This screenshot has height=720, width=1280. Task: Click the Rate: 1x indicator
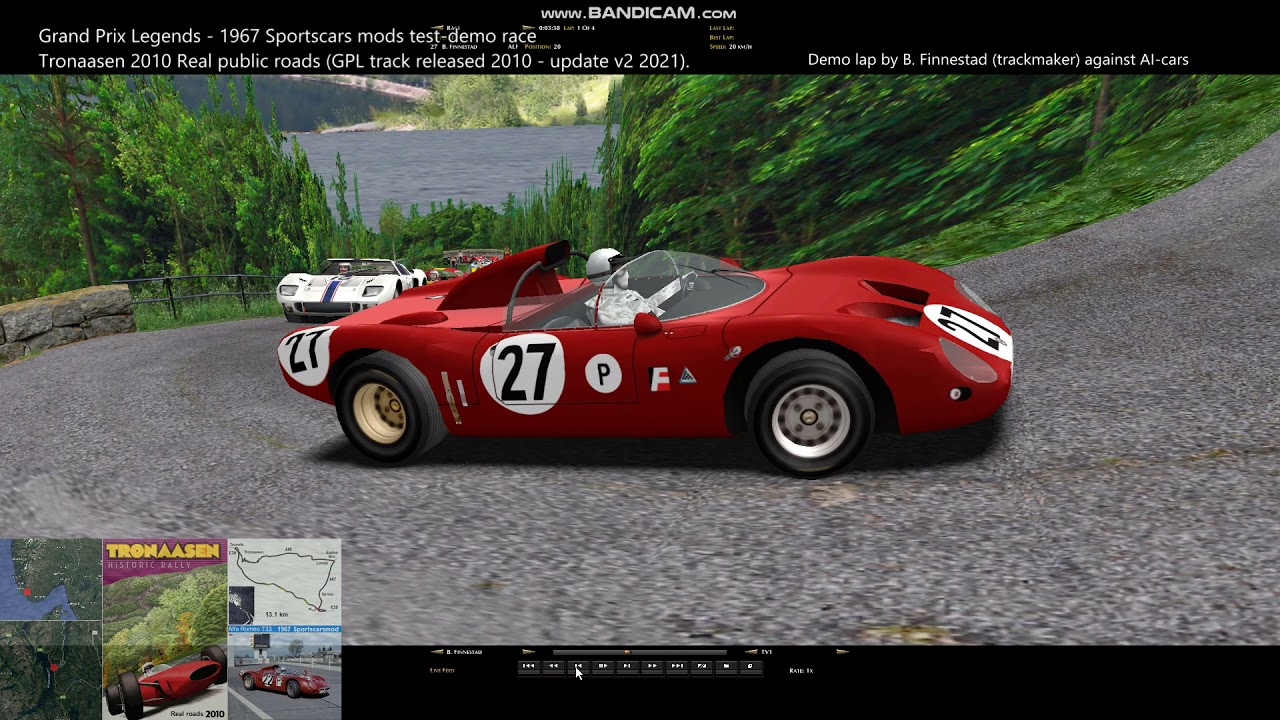pos(801,670)
